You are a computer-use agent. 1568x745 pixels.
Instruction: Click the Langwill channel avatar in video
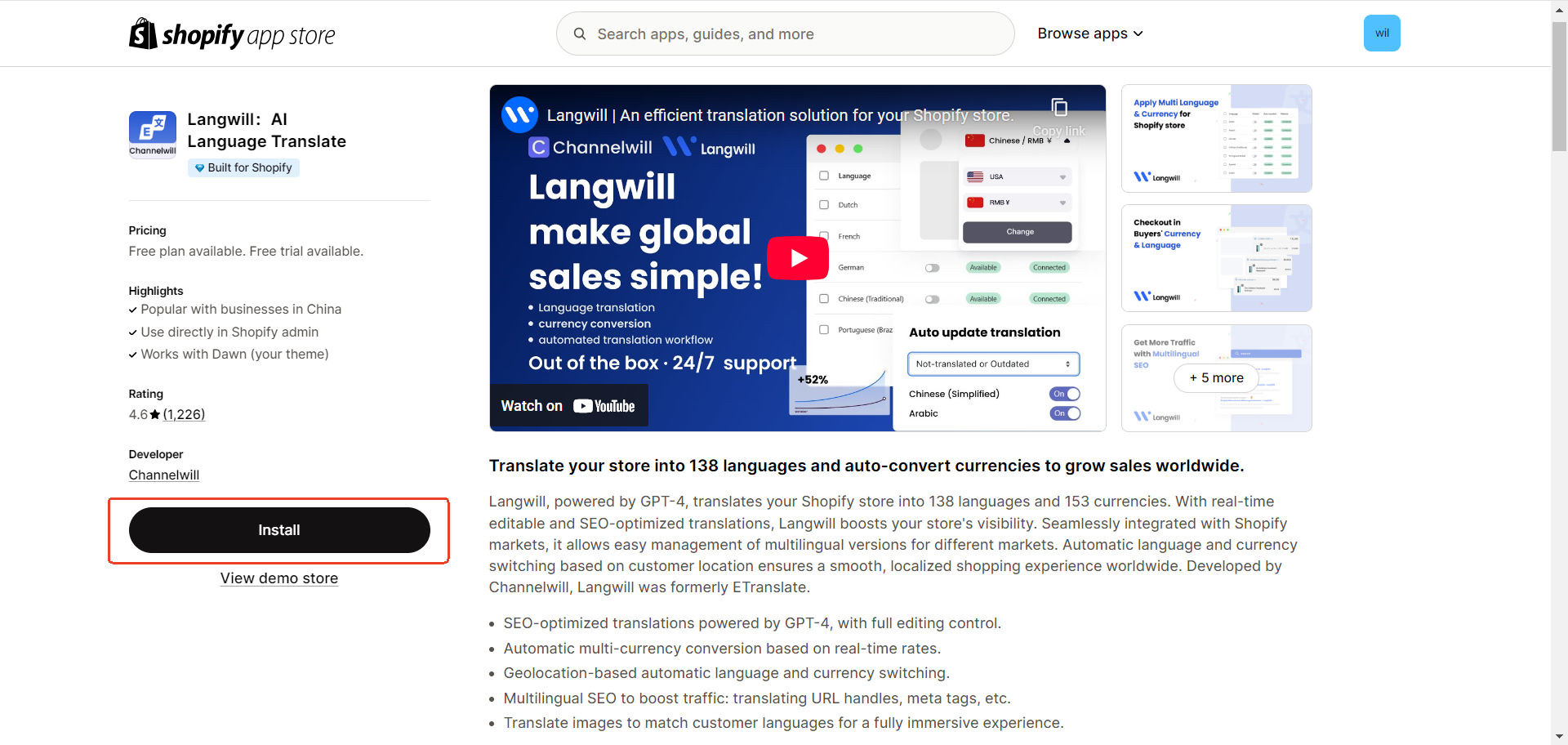[519, 115]
